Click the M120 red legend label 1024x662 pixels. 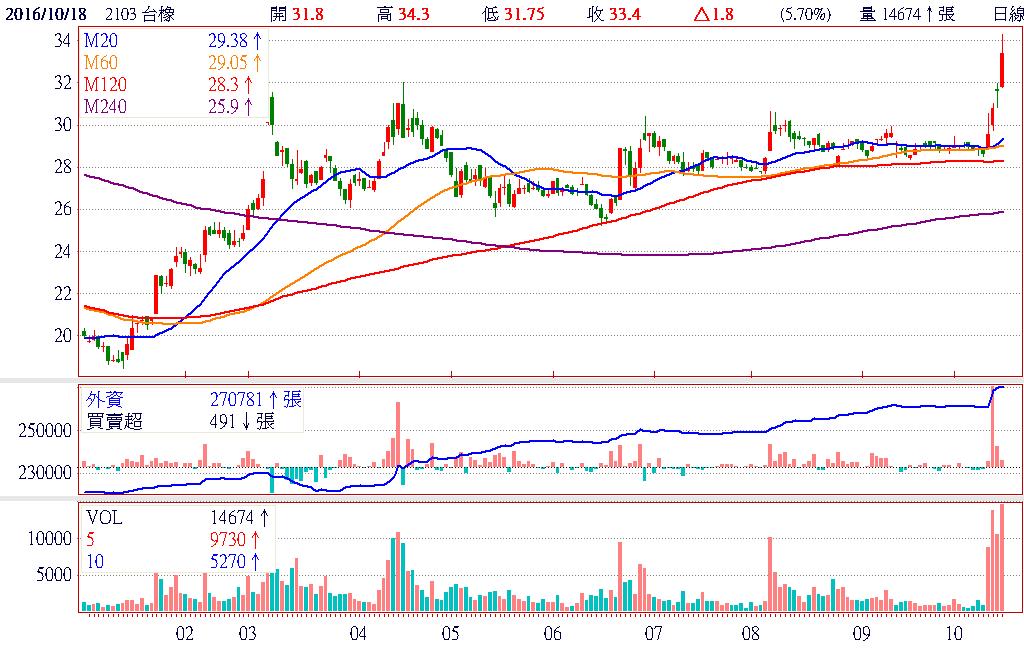click(106, 86)
